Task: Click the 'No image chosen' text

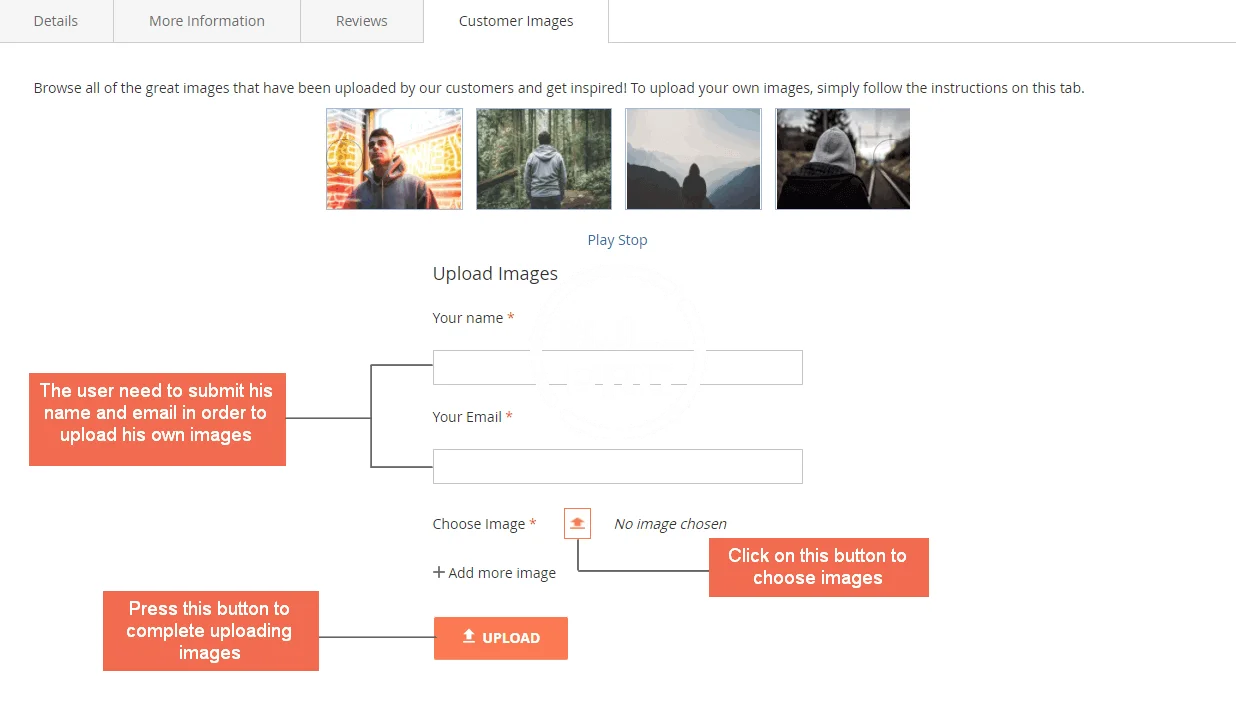Action: [x=670, y=524]
